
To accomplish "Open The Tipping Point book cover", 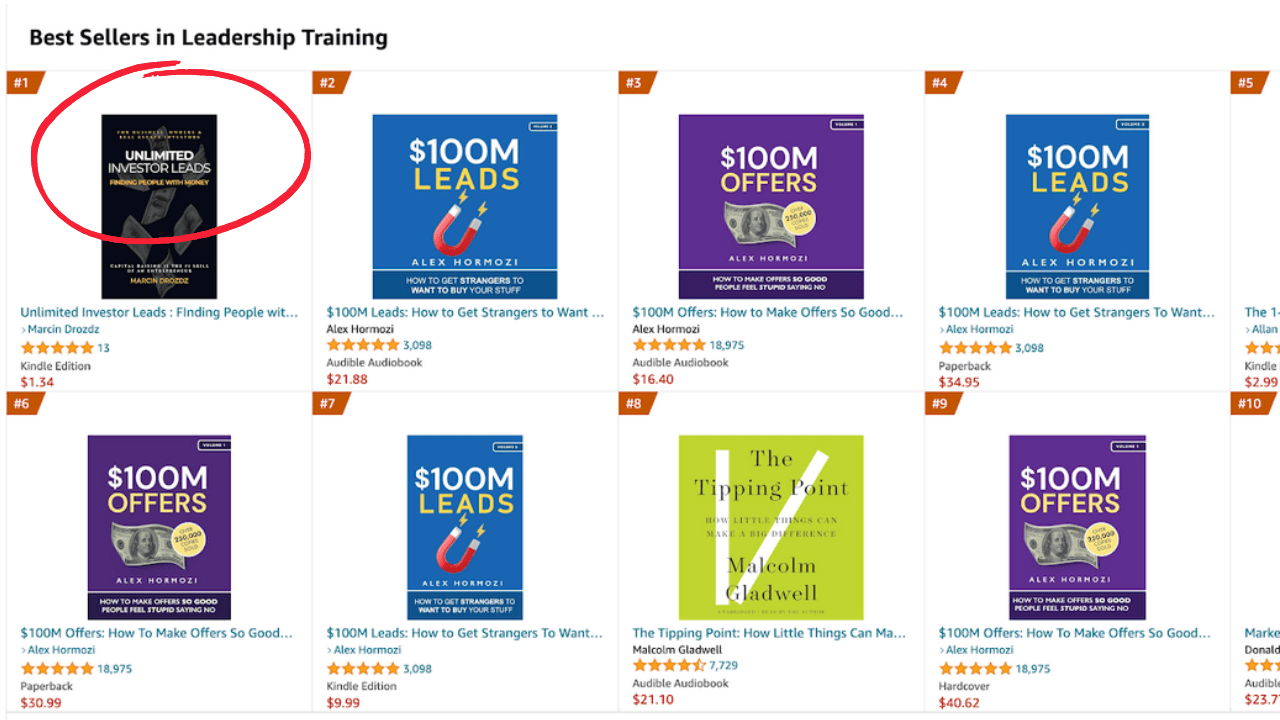I will point(771,527).
